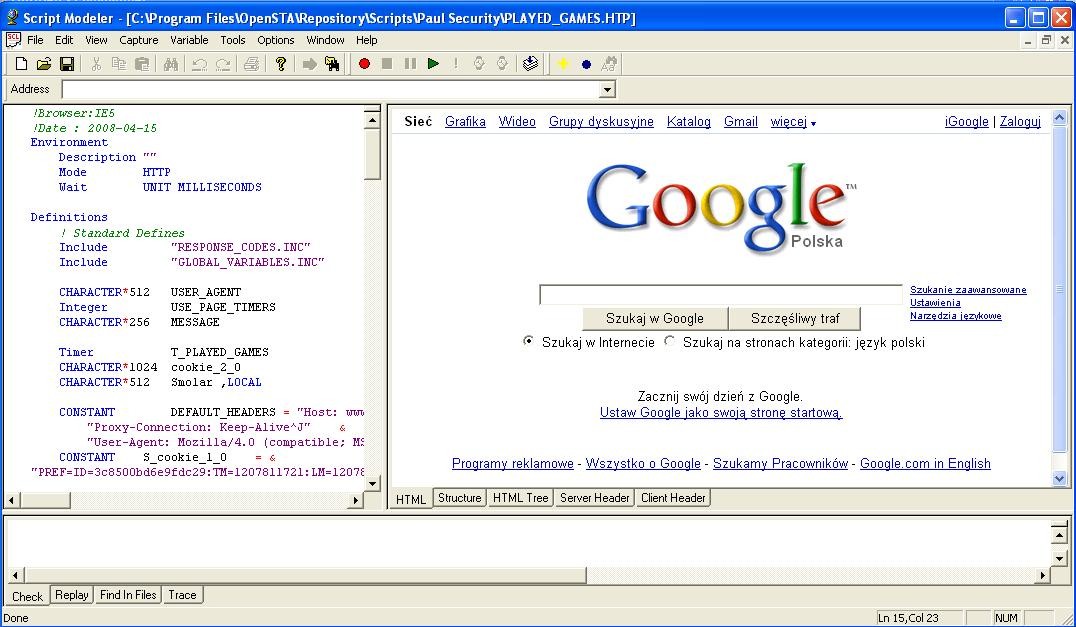Select Szukaj na stronach kategorii radio button
The image size is (1076, 627).
[669, 341]
